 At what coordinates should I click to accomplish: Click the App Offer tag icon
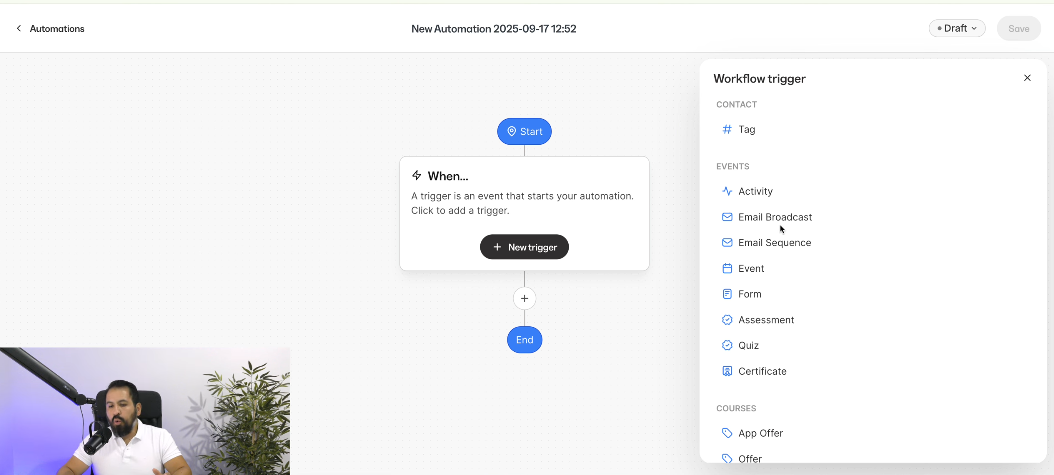pyautogui.click(x=727, y=433)
